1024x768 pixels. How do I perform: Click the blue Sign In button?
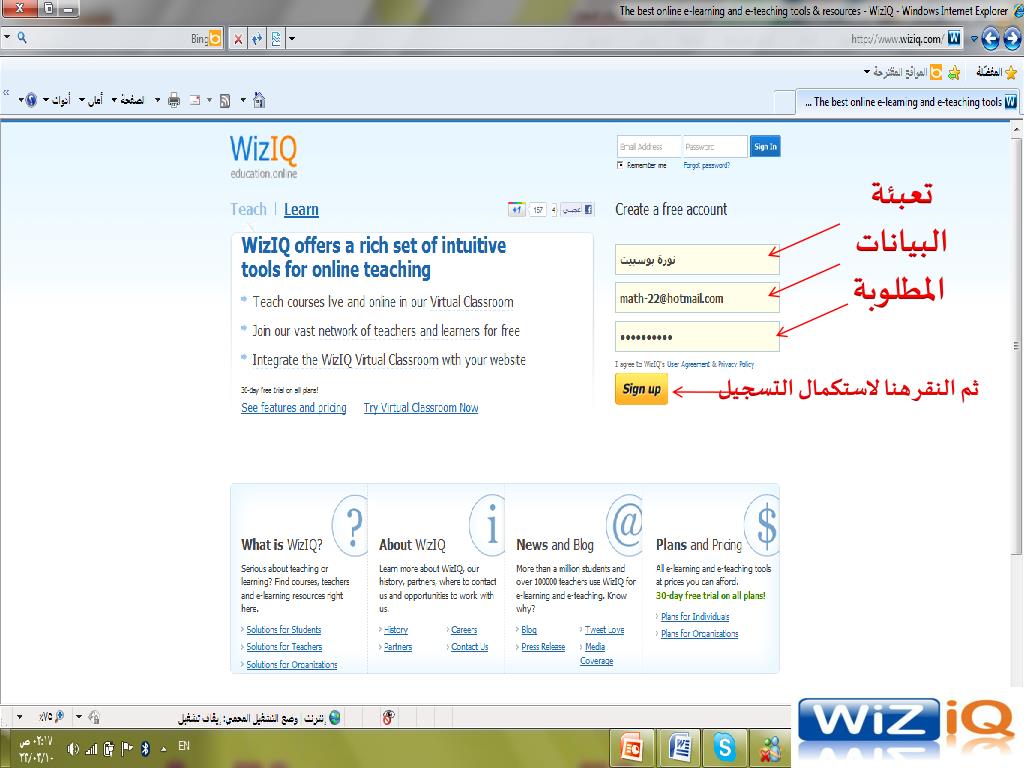click(765, 146)
